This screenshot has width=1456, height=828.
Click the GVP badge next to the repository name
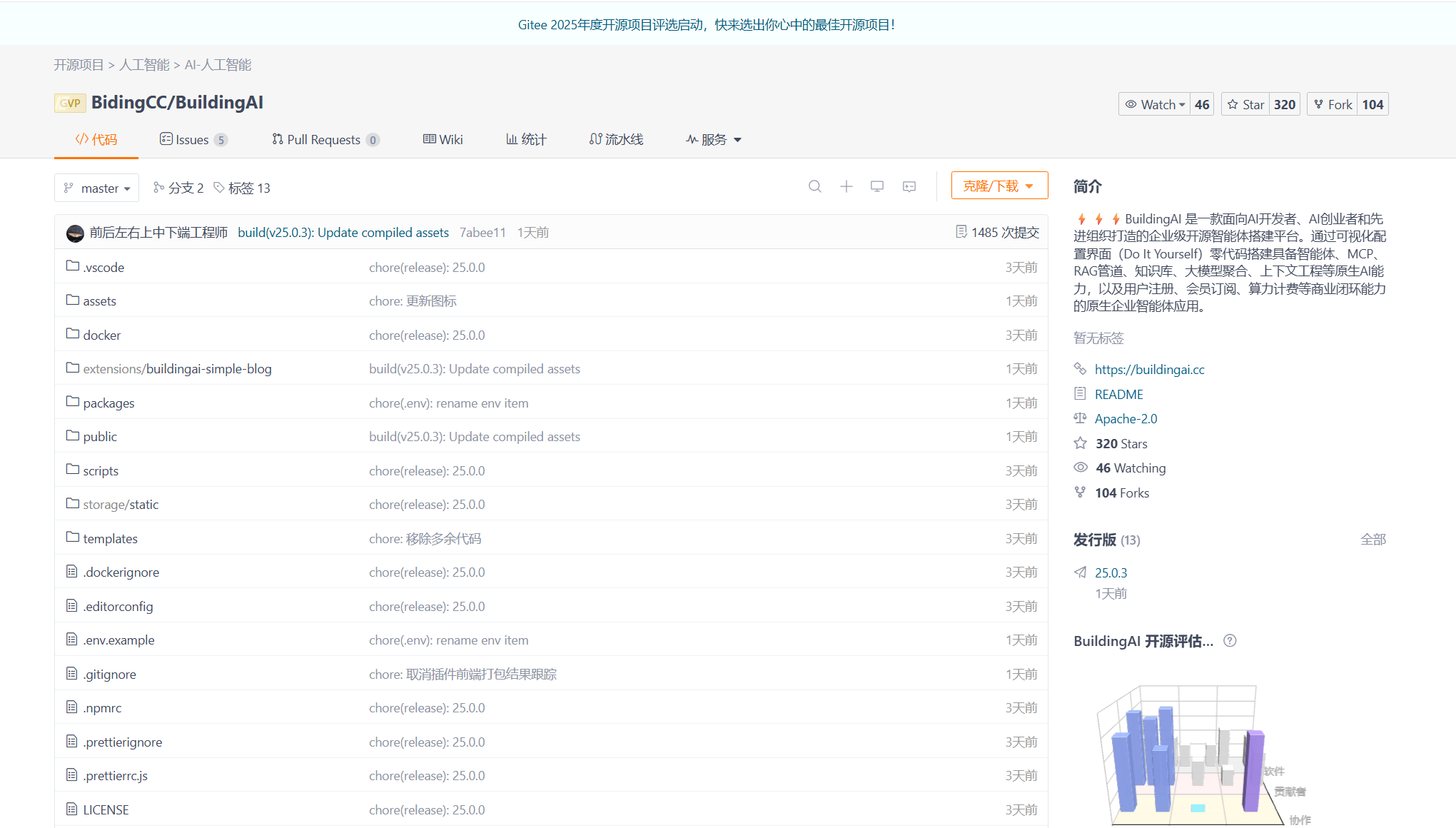click(70, 103)
